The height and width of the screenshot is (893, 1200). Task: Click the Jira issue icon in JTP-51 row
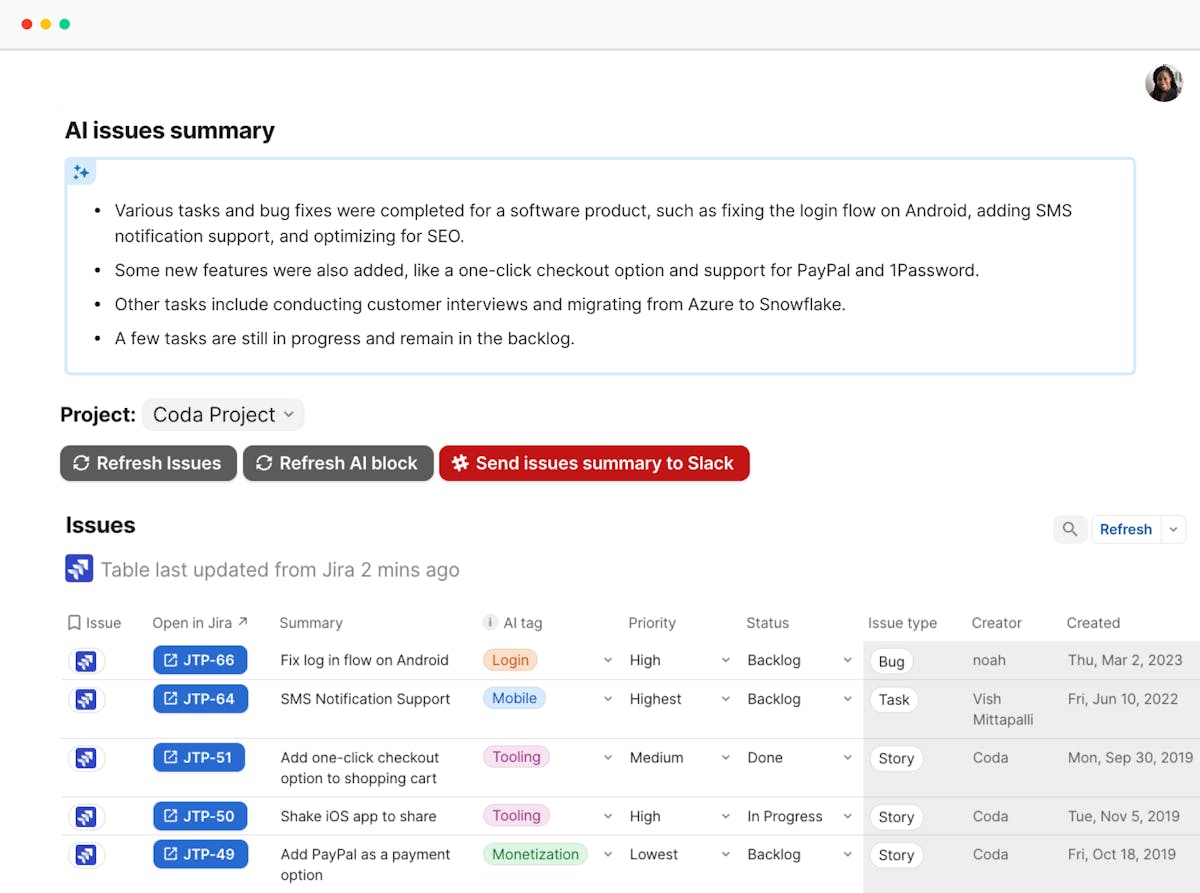pos(86,758)
